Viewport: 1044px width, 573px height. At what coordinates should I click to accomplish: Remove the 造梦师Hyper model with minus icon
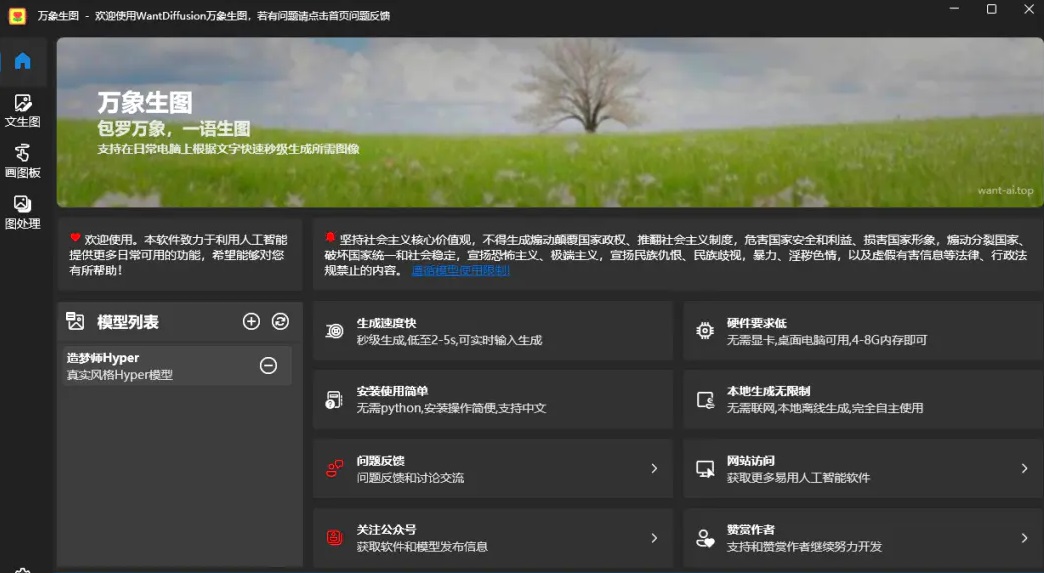pyautogui.click(x=268, y=366)
